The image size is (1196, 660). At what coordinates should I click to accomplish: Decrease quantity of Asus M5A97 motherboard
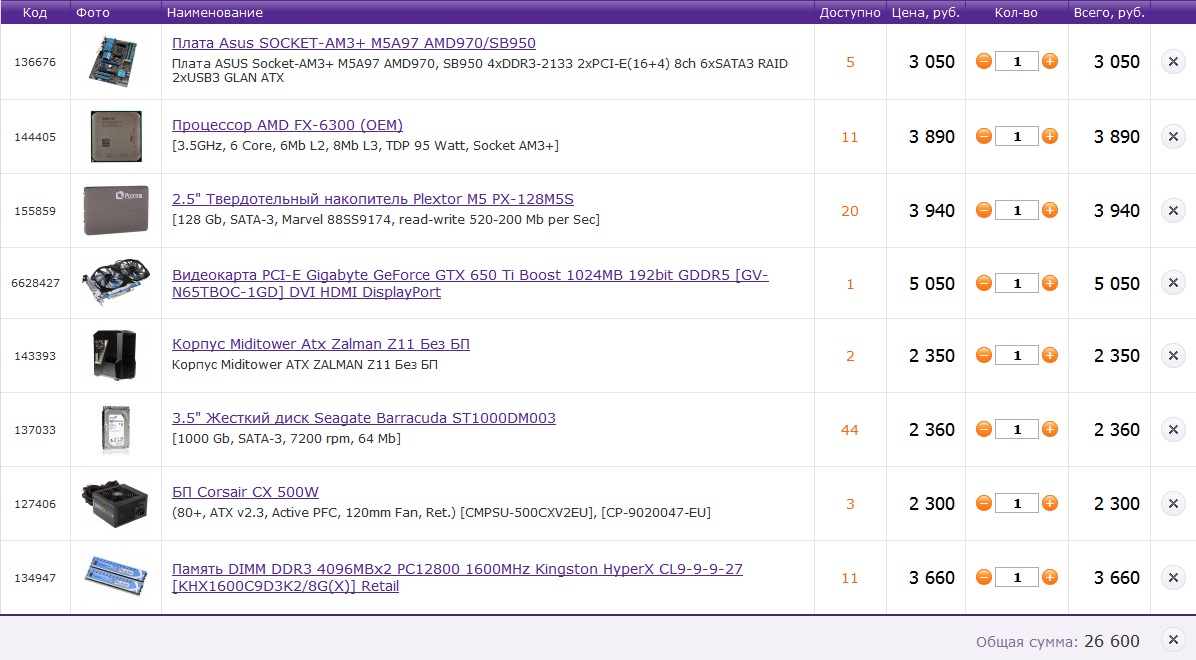click(x=983, y=62)
